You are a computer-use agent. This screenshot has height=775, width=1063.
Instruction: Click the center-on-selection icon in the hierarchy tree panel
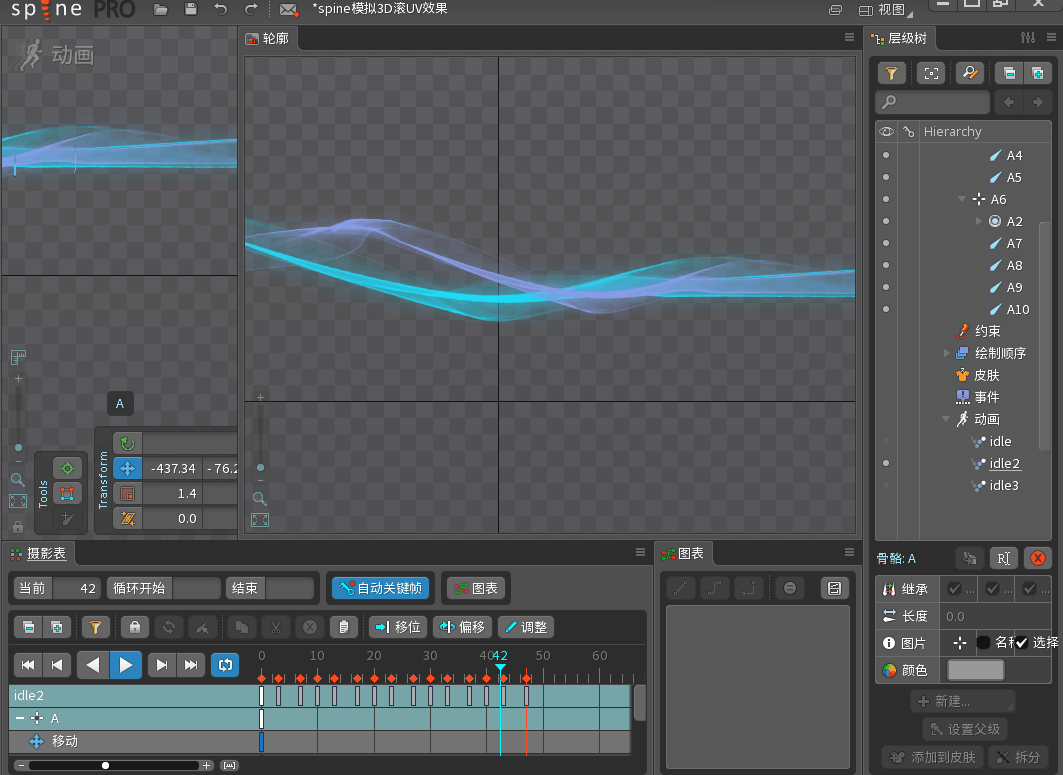click(x=931, y=73)
